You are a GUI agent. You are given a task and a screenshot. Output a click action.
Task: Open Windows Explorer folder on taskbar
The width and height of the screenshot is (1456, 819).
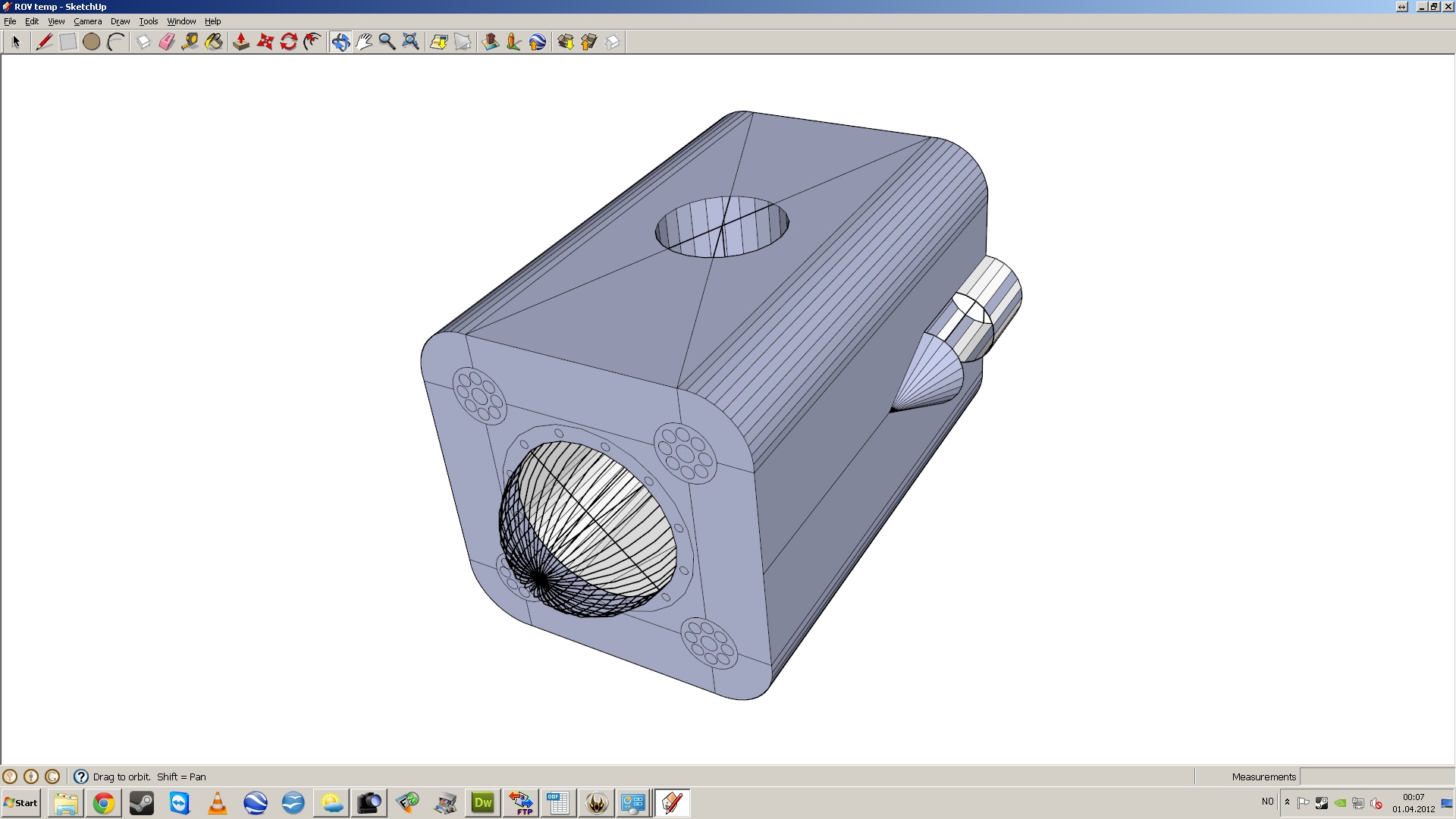(x=66, y=803)
